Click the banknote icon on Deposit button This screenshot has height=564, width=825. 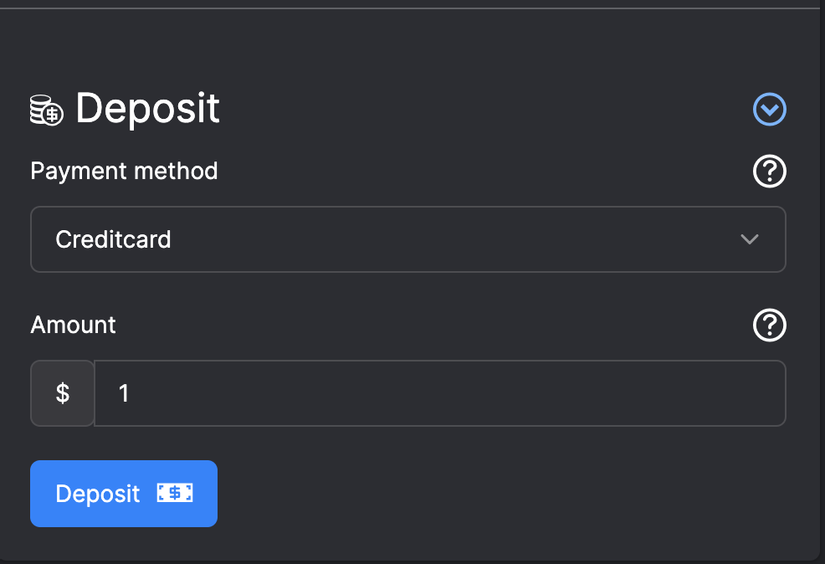pos(174,493)
